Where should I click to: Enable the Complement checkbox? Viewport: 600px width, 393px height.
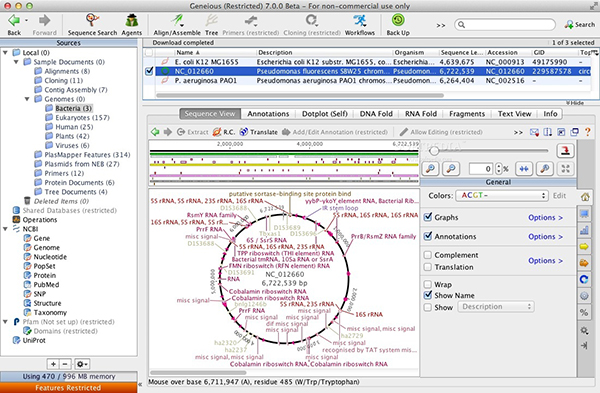tap(428, 255)
